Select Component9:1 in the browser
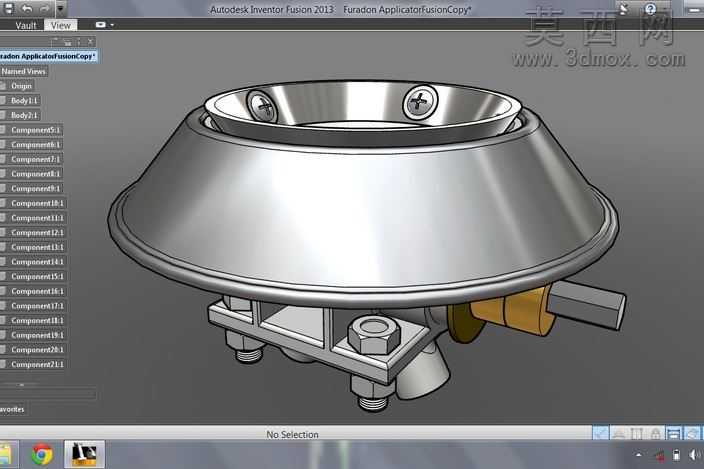 (35, 188)
